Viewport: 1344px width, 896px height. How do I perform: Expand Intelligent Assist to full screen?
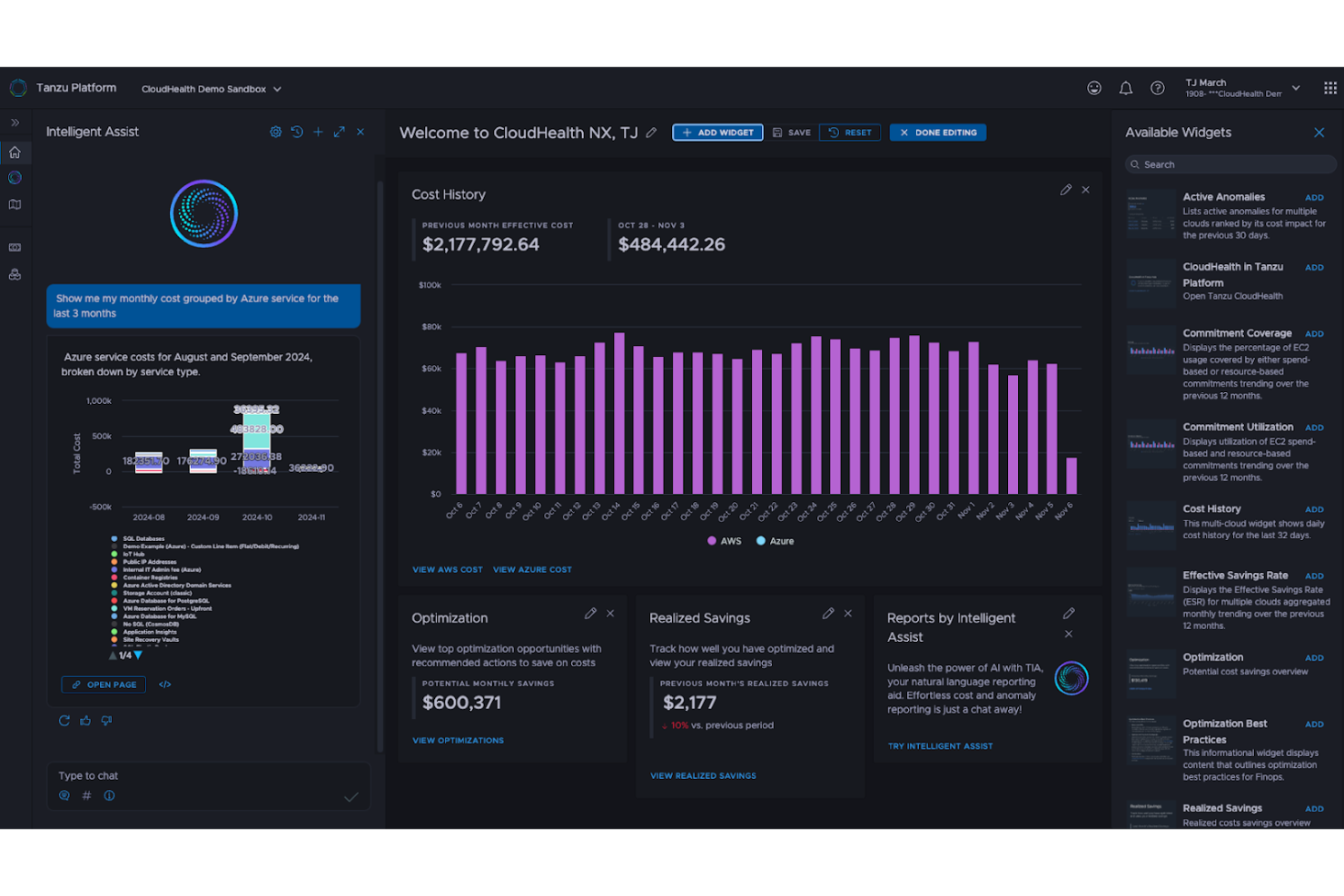point(339,132)
